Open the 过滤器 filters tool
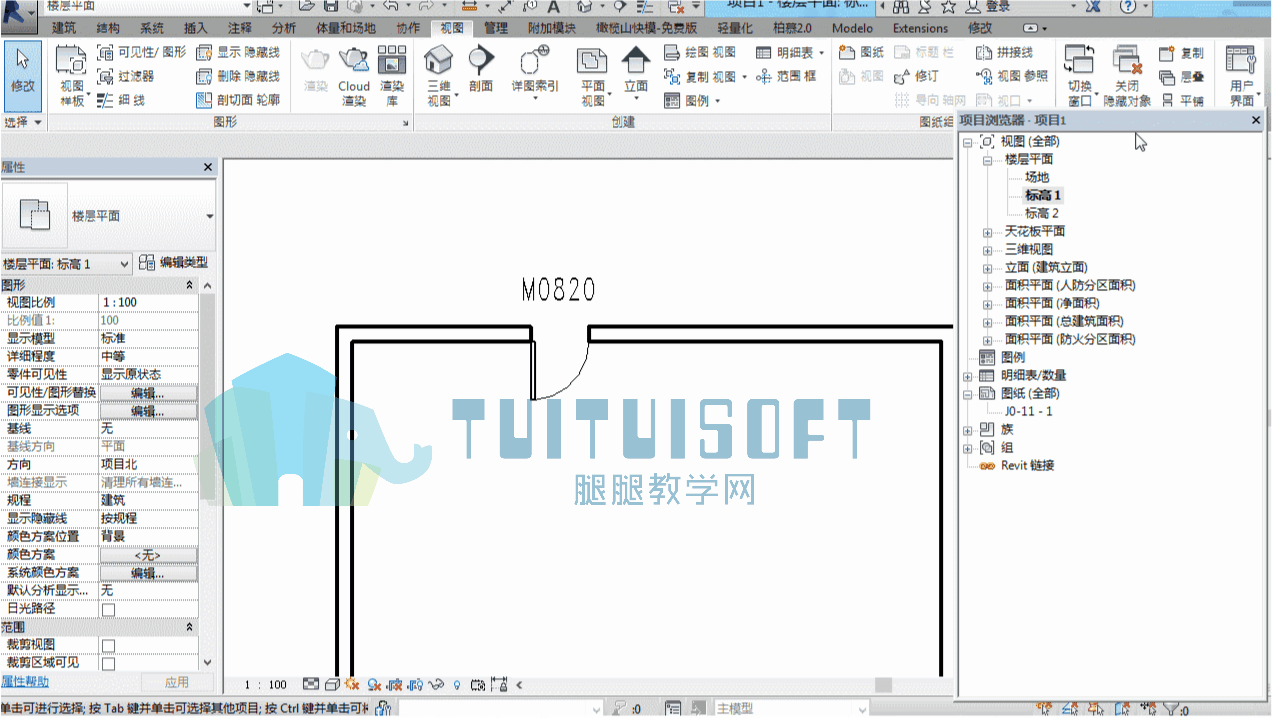1272x718 pixels. tap(126, 76)
